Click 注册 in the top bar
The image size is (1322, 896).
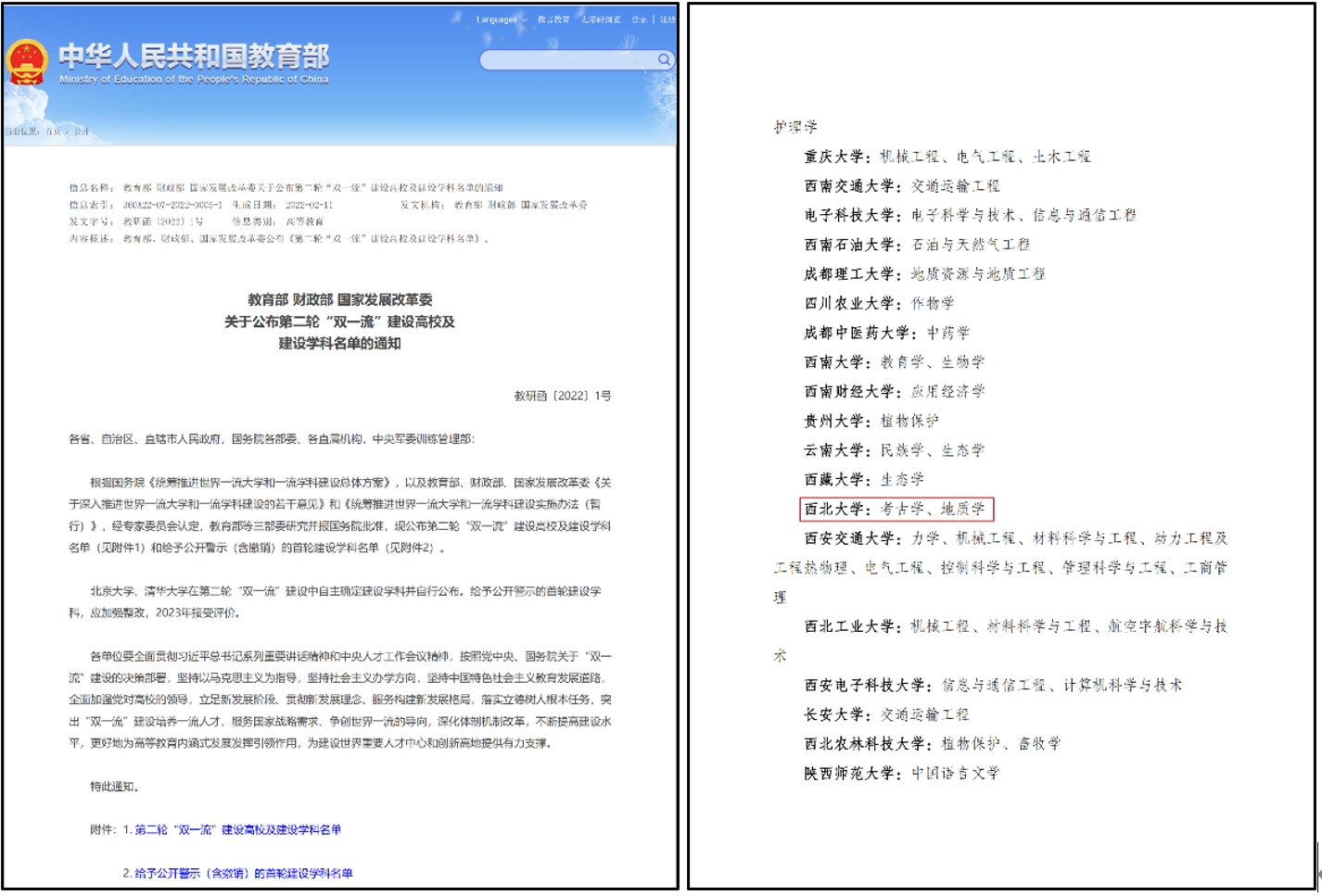pos(667,19)
